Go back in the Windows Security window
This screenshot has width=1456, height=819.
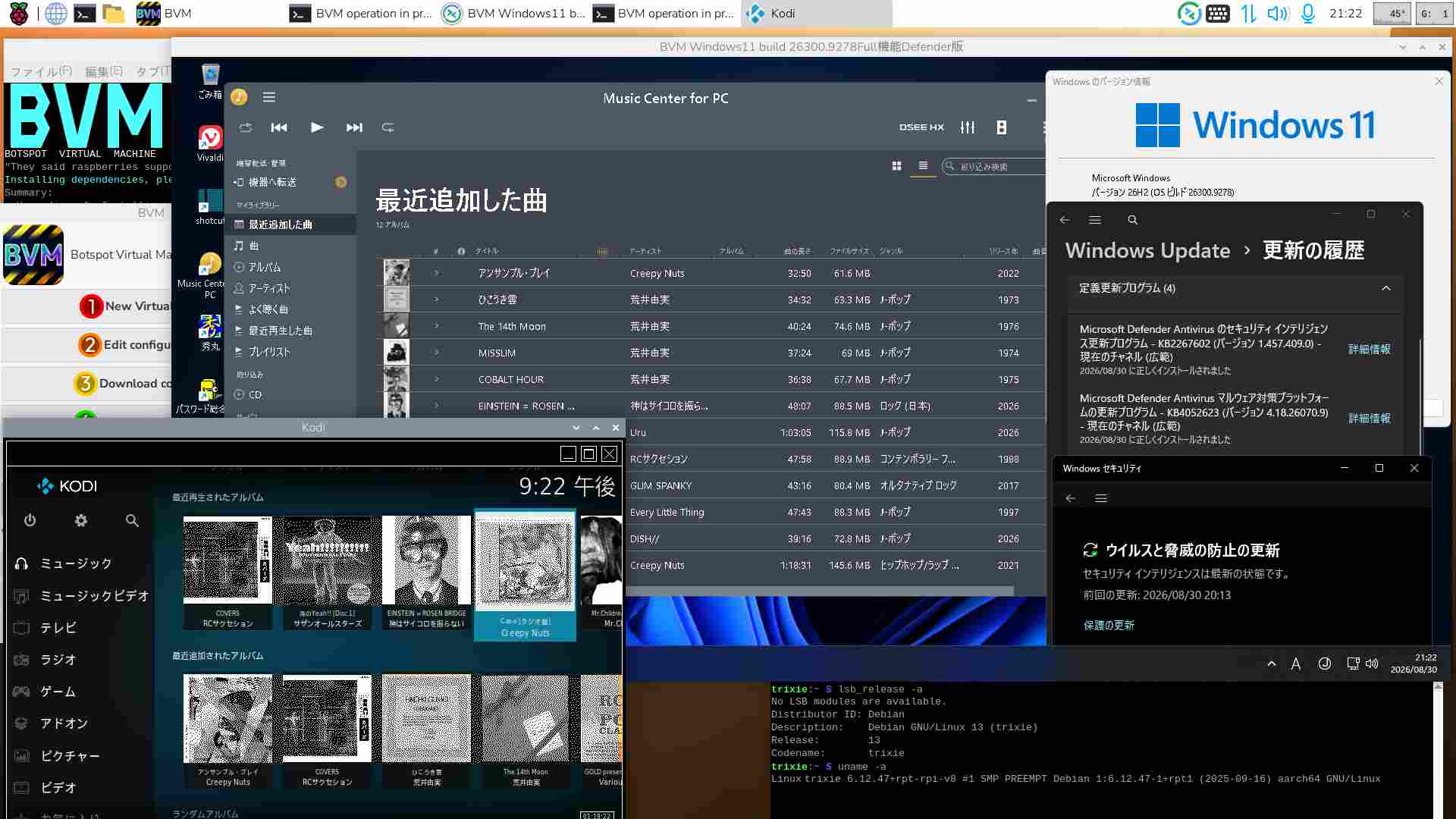point(1071,498)
